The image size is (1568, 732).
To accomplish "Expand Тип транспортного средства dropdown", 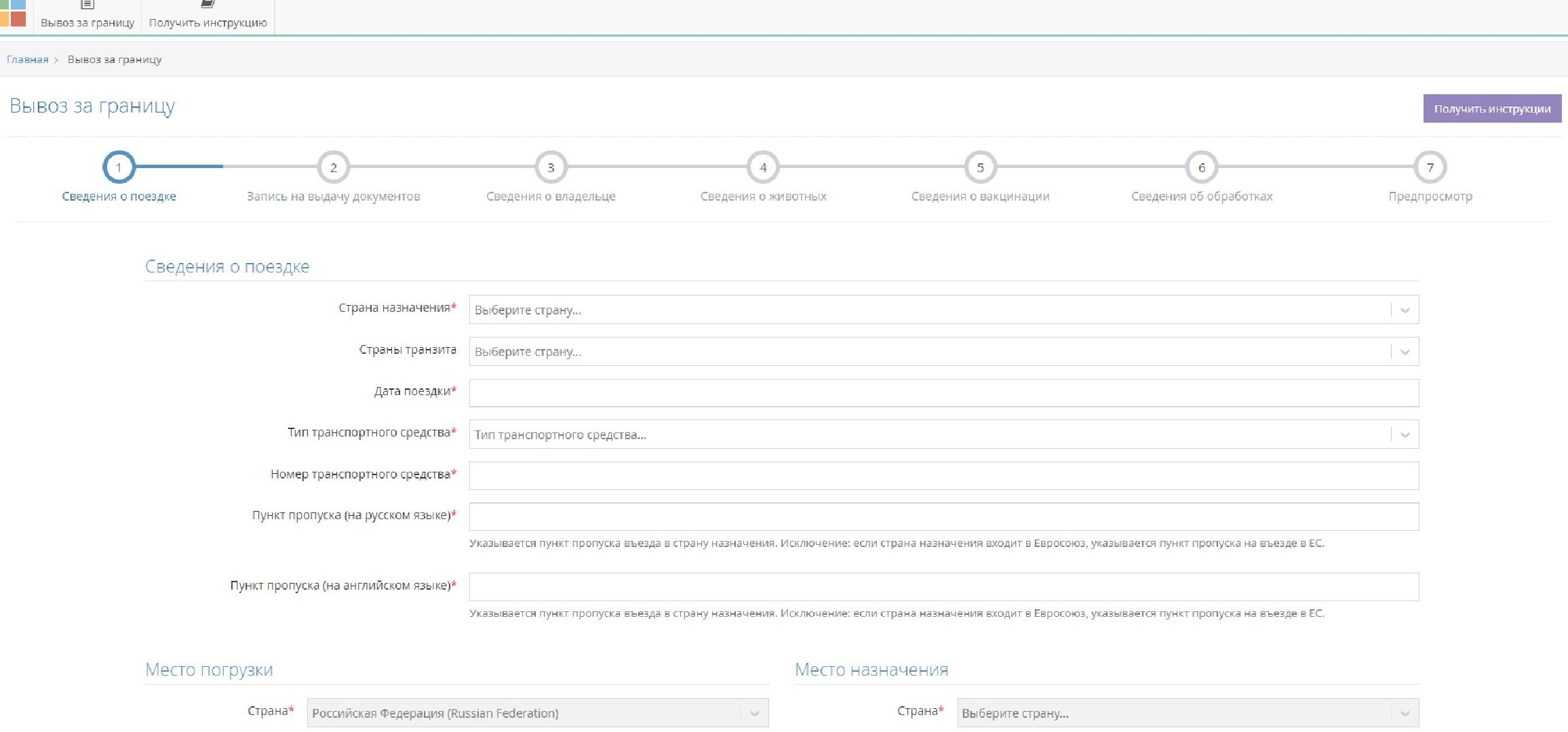I will click(1405, 434).
